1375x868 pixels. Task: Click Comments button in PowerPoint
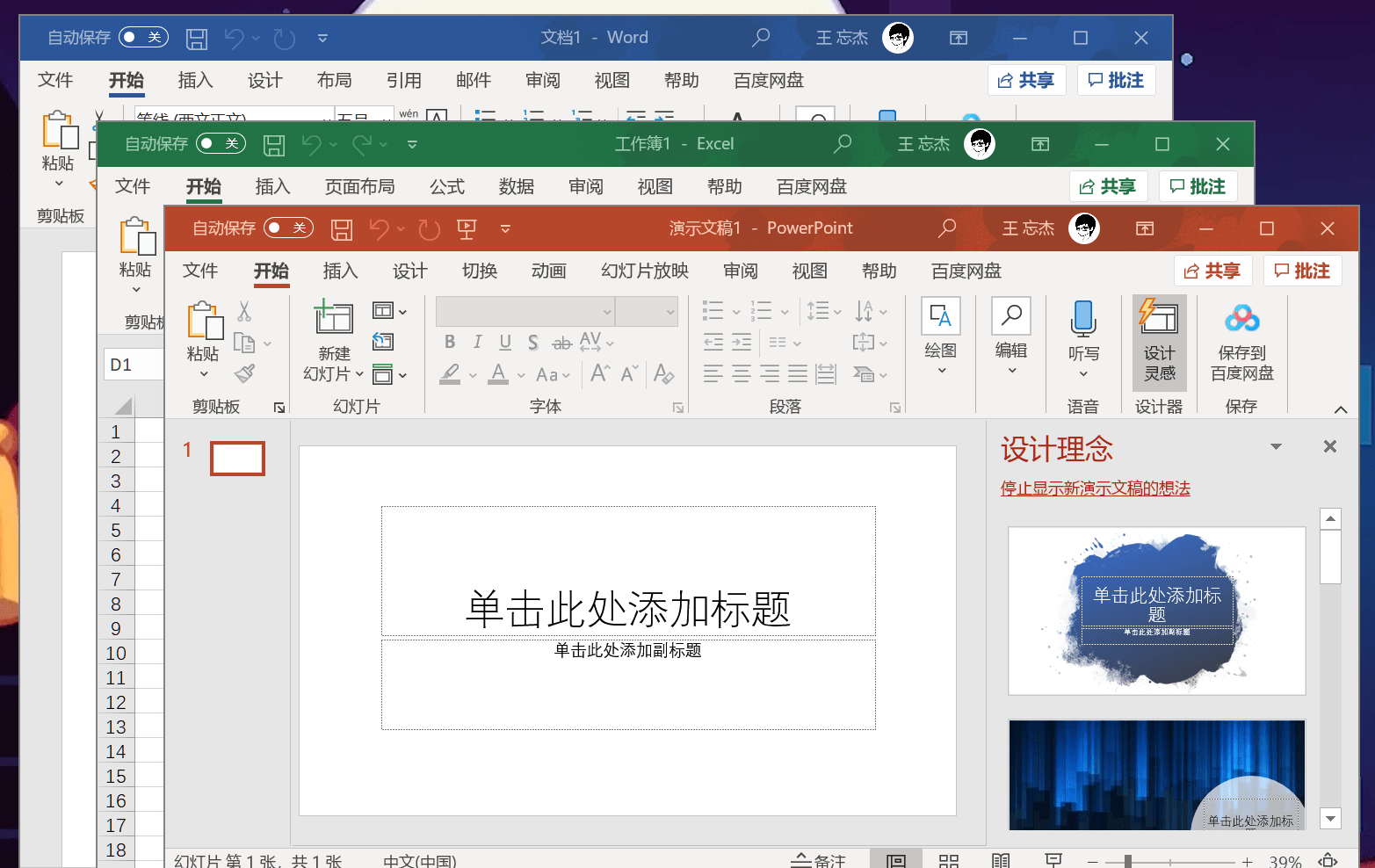1302,271
